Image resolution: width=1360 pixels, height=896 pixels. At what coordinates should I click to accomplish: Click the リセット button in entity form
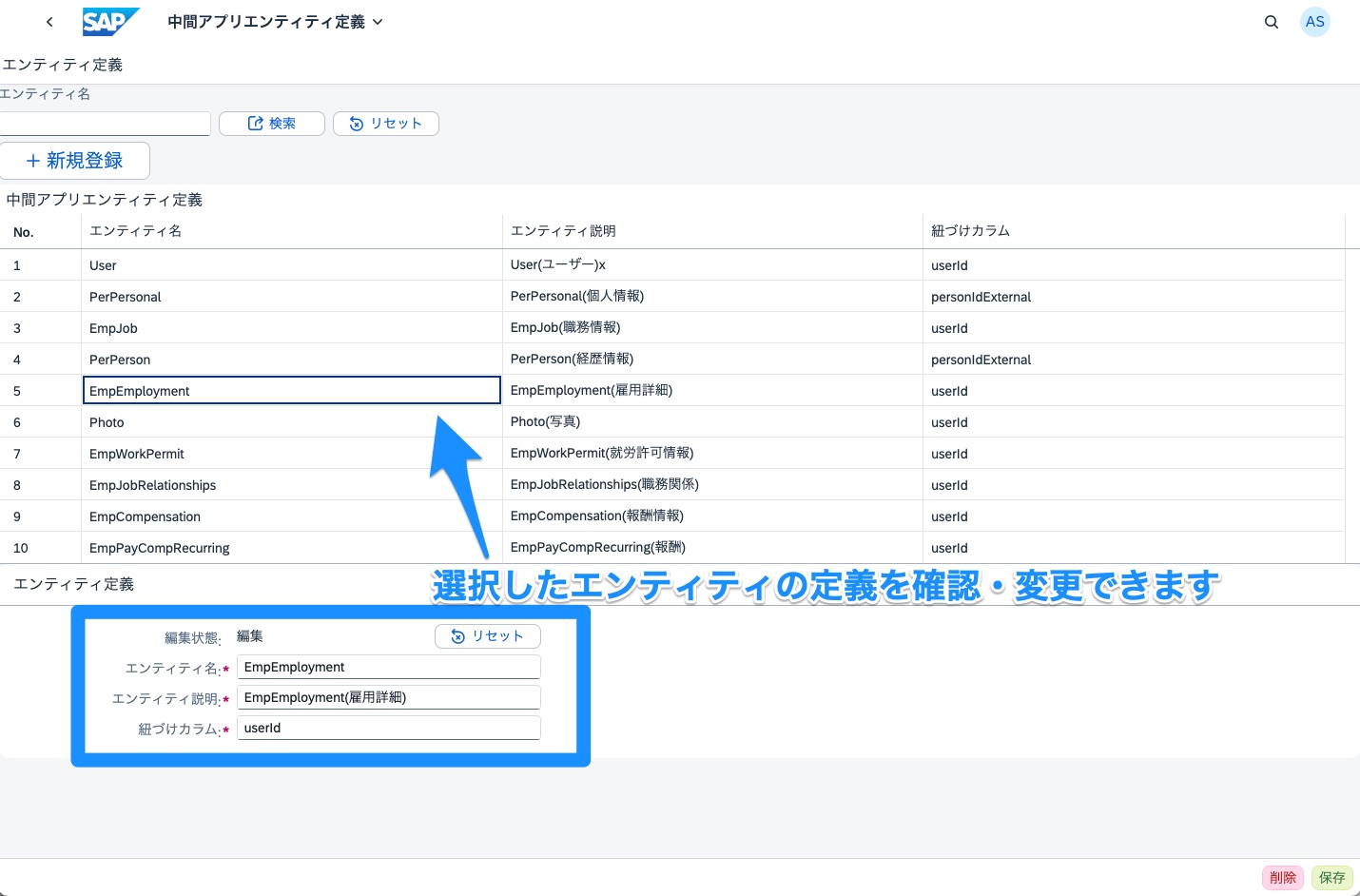tap(488, 636)
